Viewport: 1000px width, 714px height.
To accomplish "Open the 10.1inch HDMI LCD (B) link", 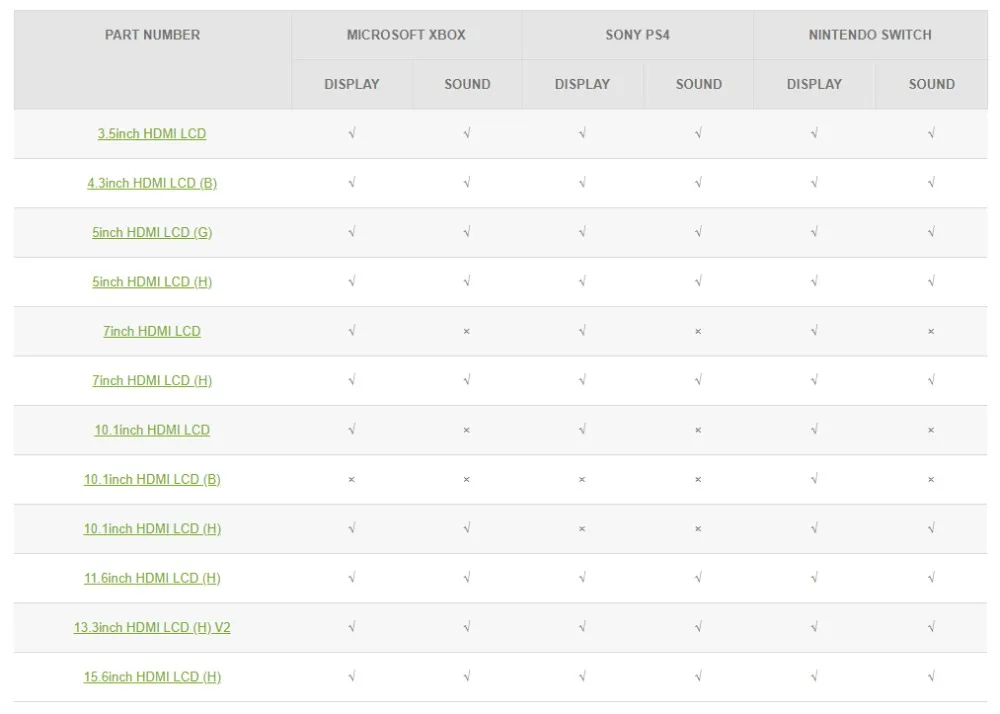I will coord(152,479).
